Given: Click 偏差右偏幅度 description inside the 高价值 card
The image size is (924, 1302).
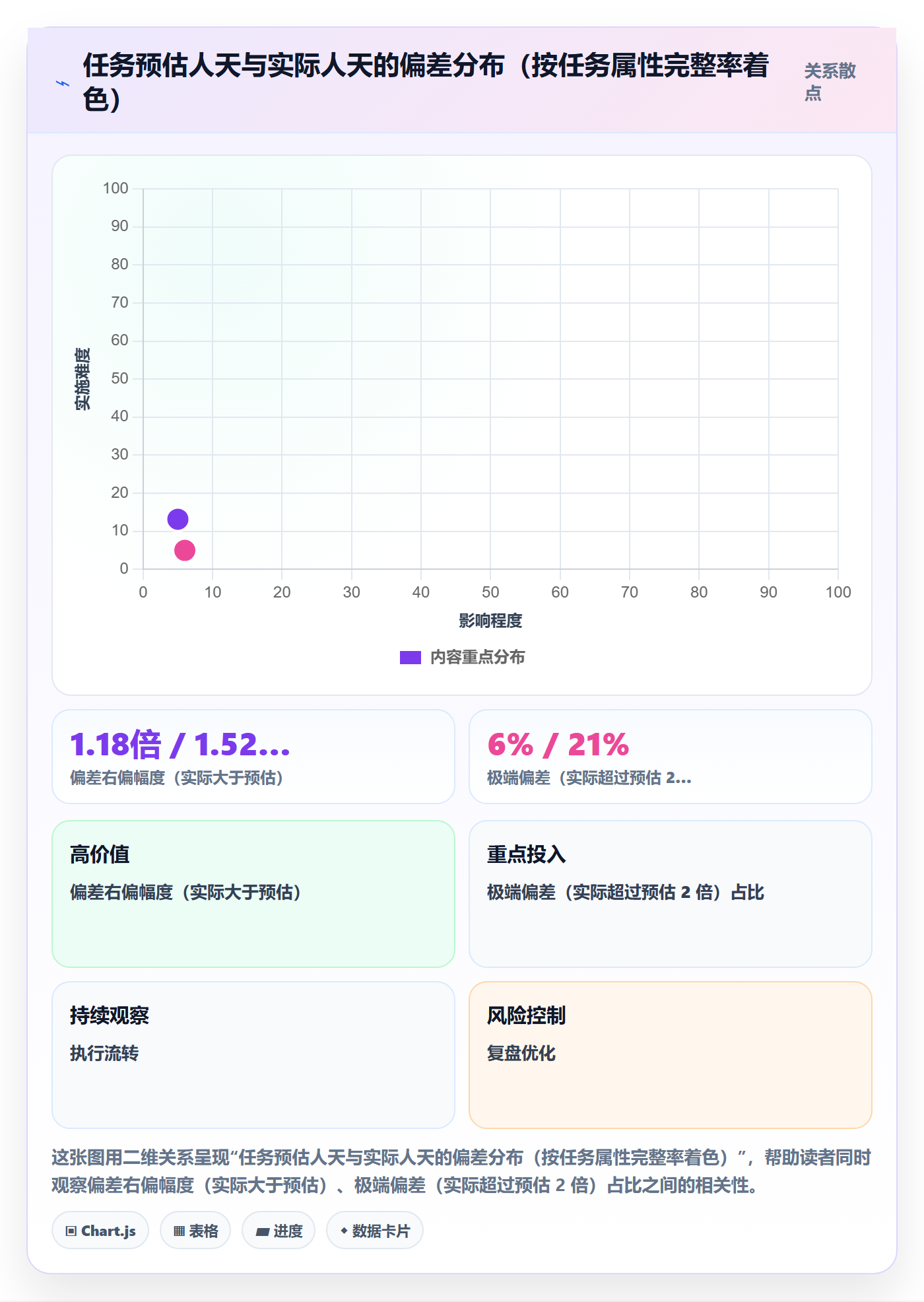Looking at the screenshot, I should point(186,892).
